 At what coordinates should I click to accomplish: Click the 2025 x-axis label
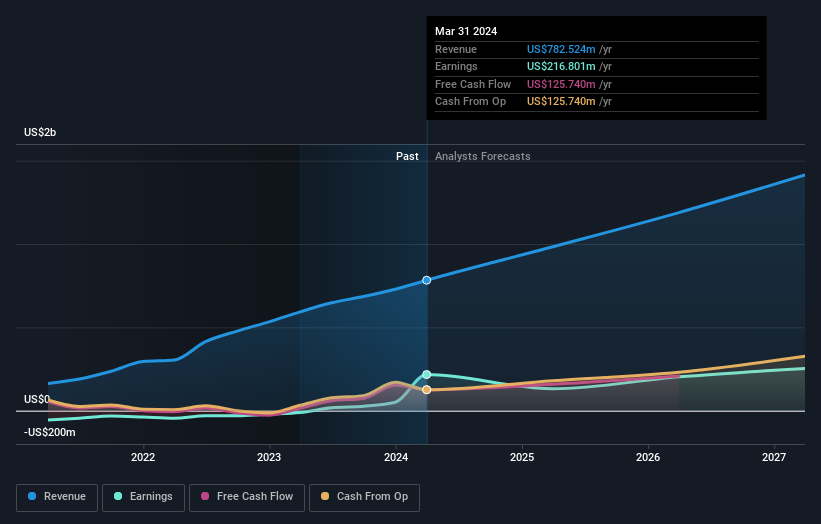click(522, 457)
